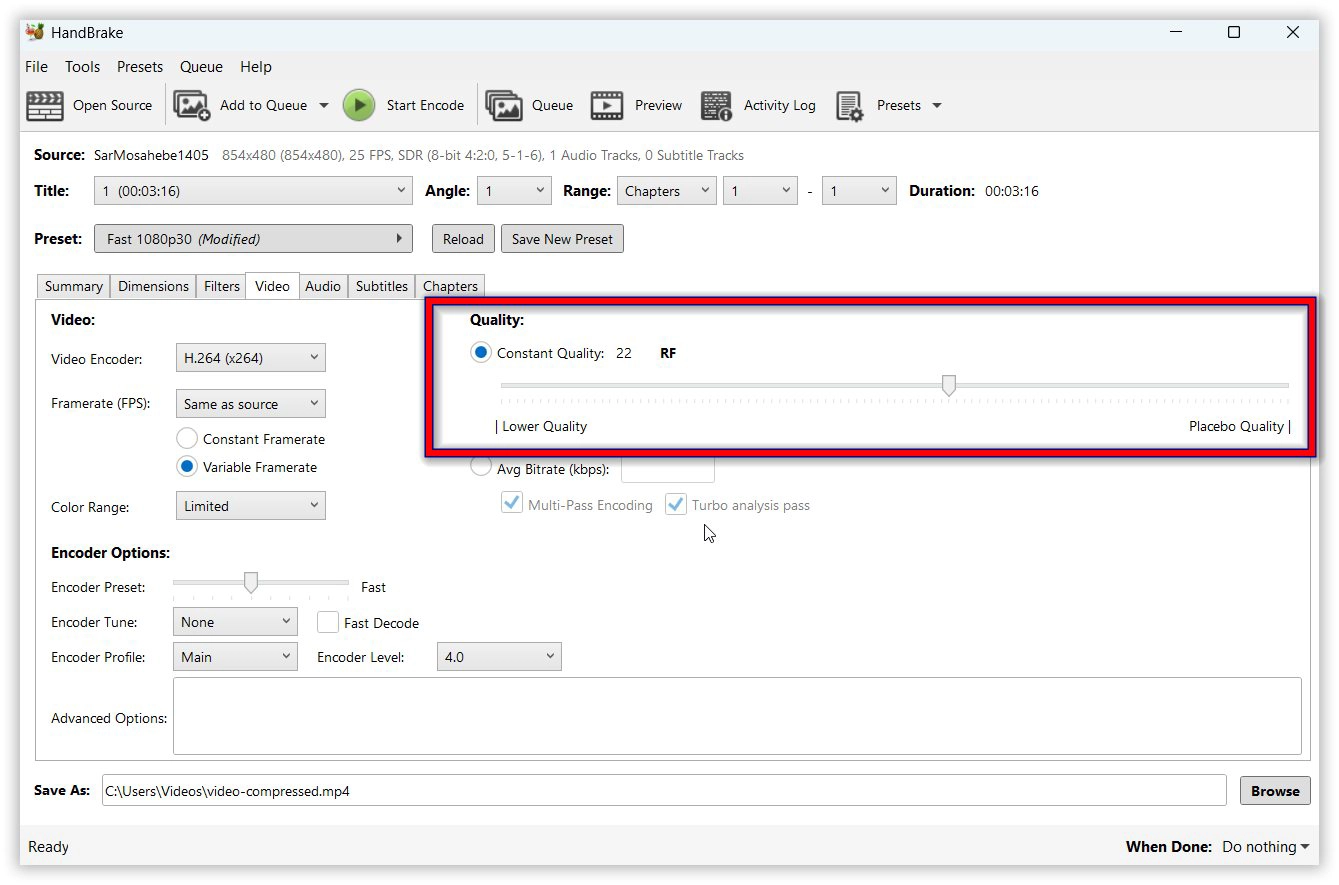
Task: Open the Video Encoder H.264 dropdown
Action: [250, 358]
